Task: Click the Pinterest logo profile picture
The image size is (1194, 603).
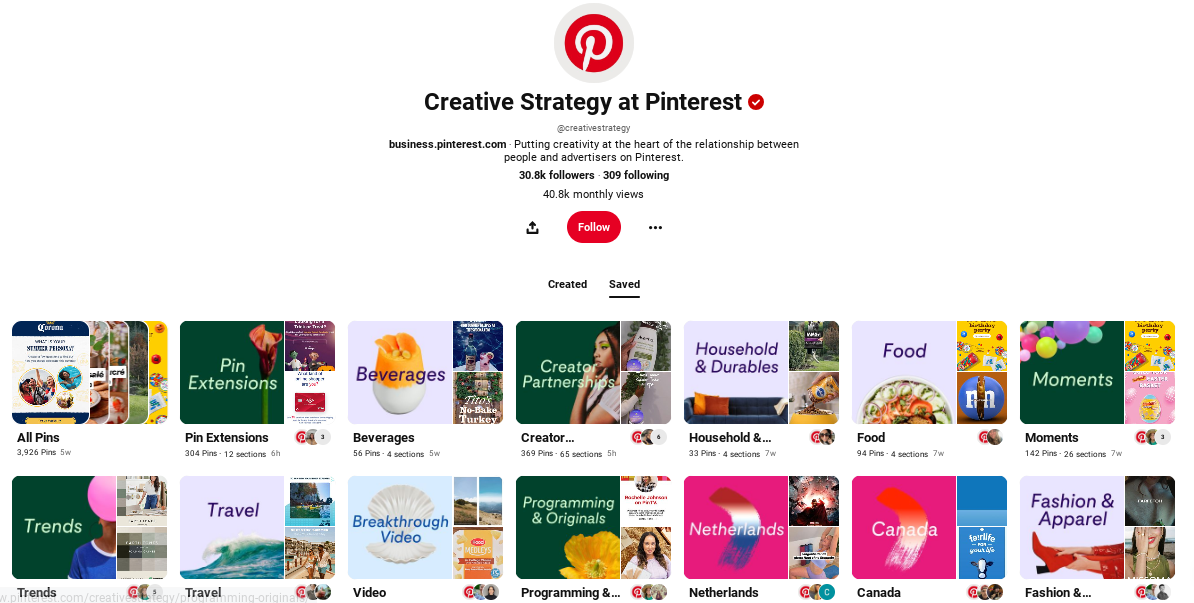Action: point(593,43)
